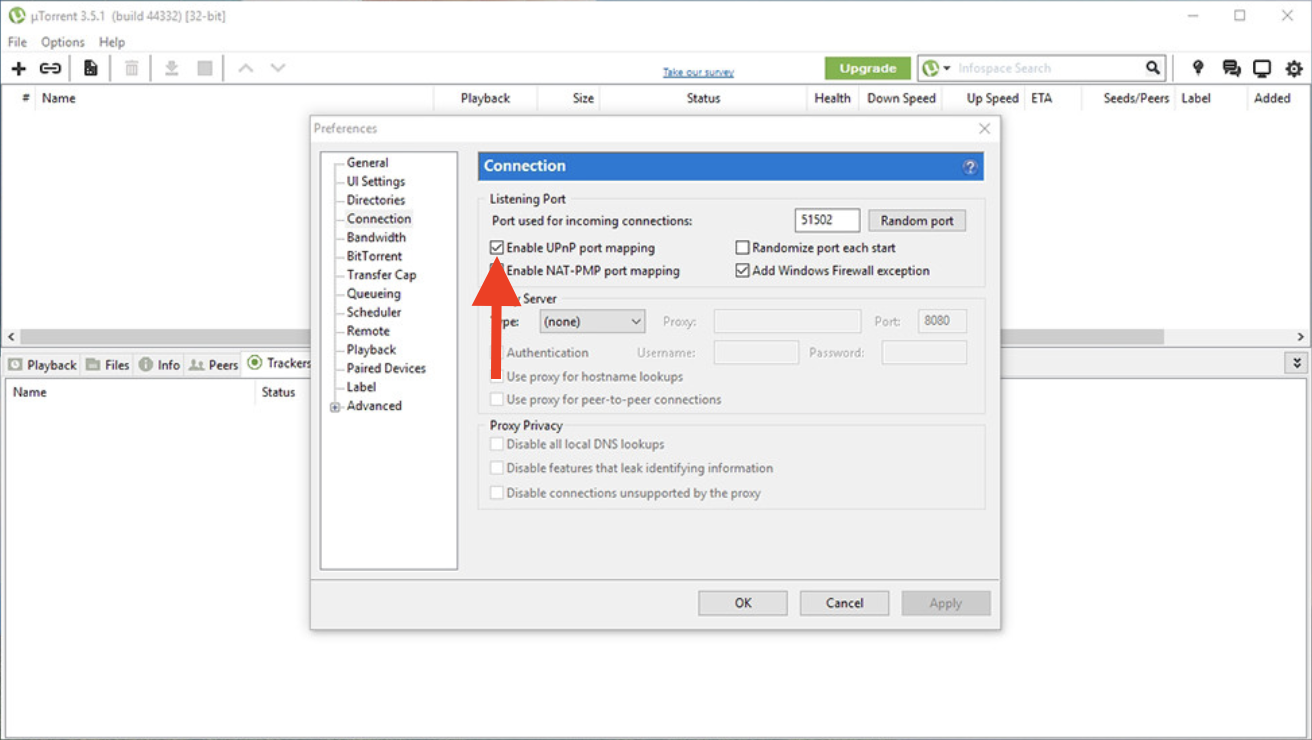Sort by the Up Speed column header

coord(992,98)
